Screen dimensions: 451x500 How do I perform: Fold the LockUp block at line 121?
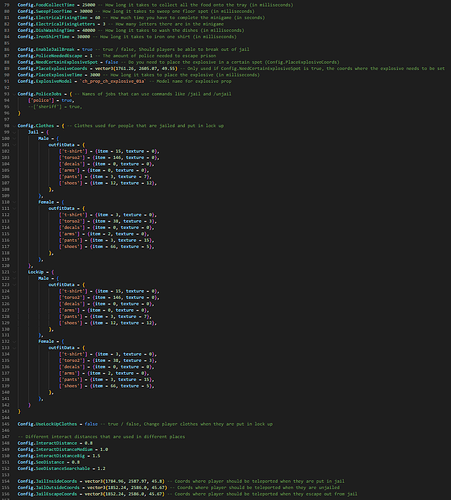[14, 272]
